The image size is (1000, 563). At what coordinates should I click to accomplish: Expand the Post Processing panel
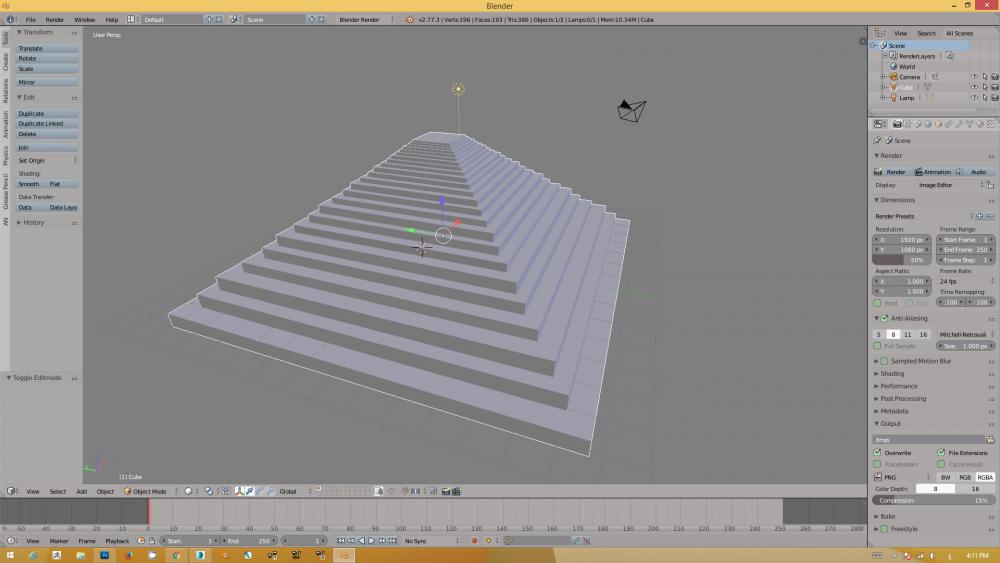pyautogui.click(x=902, y=398)
